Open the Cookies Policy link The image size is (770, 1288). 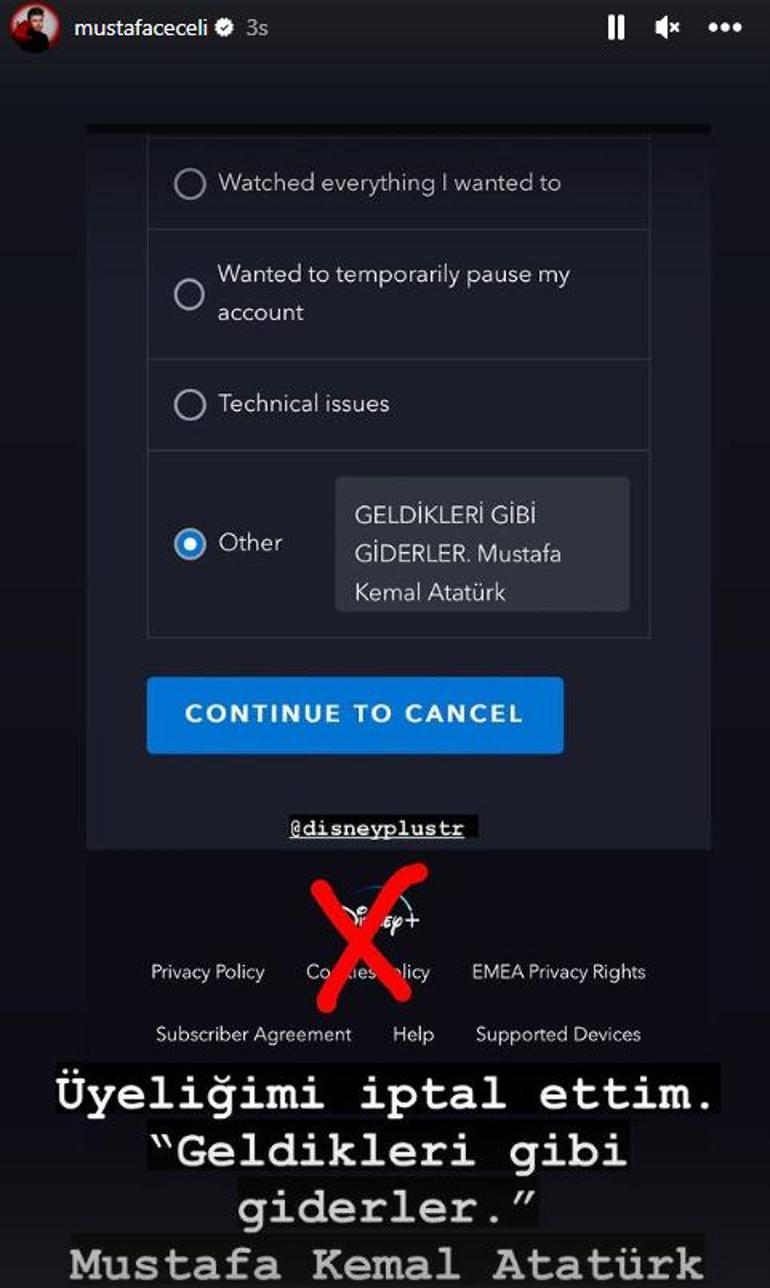coord(368,972)
